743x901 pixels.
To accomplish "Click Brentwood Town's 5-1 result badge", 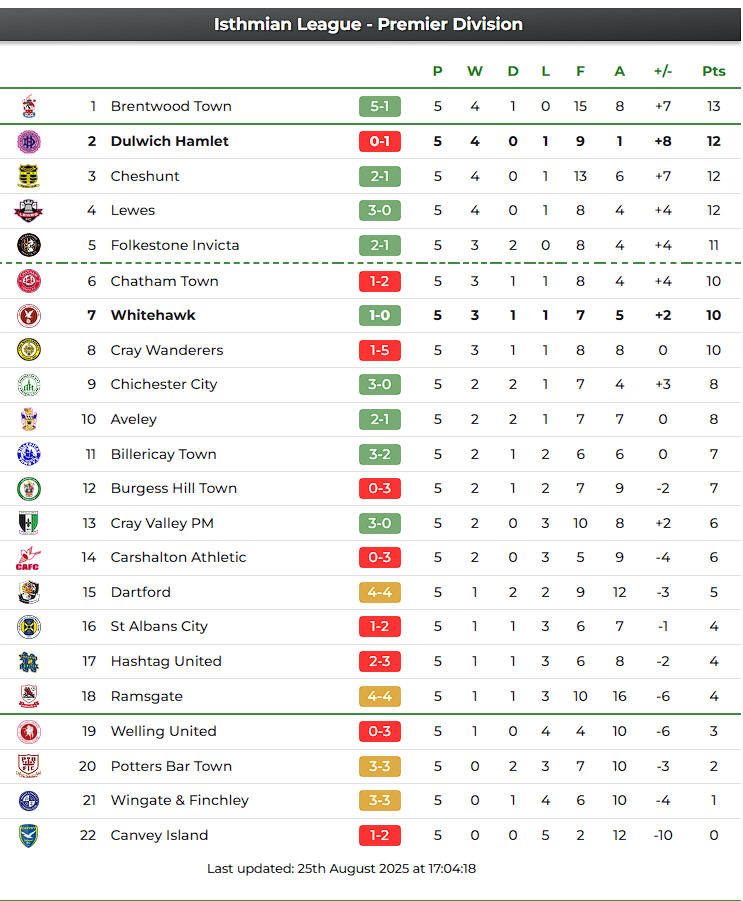I will pyautogui.click(x=380, y=106).
